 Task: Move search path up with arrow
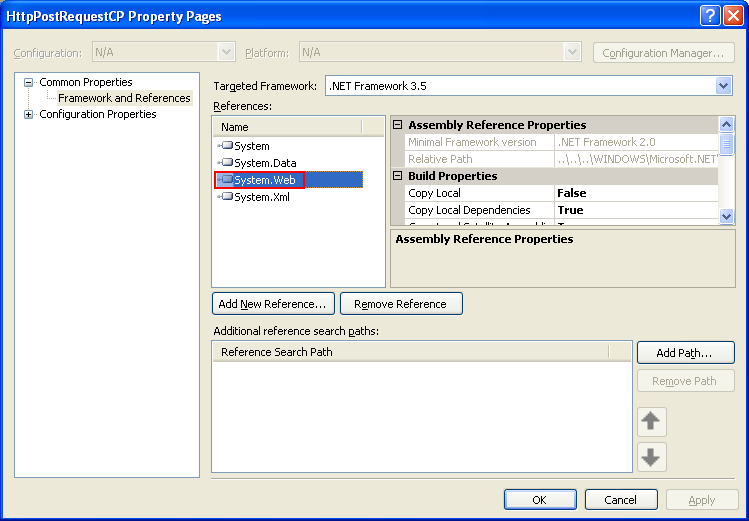[651, 422]
